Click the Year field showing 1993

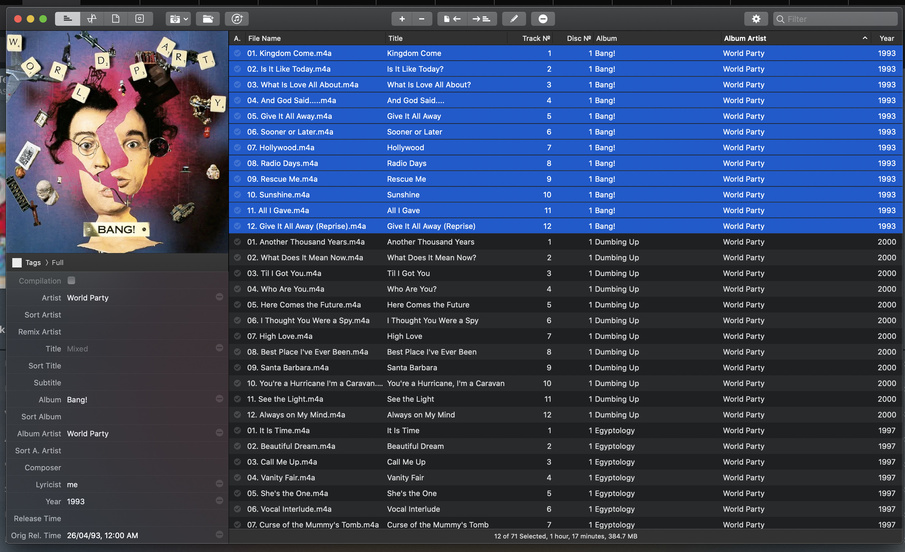point(140,501)
